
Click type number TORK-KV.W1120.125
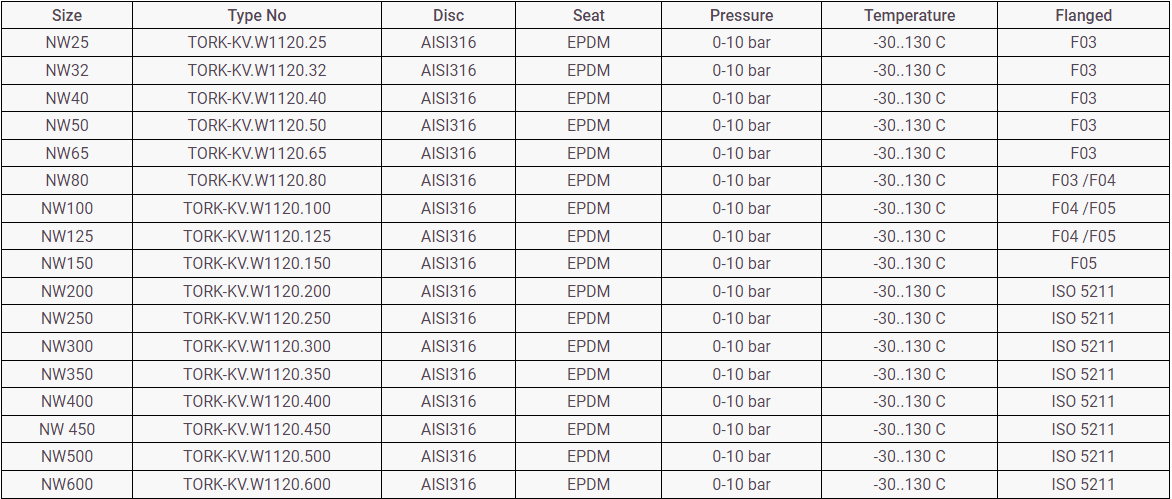(x=257, y=237)
